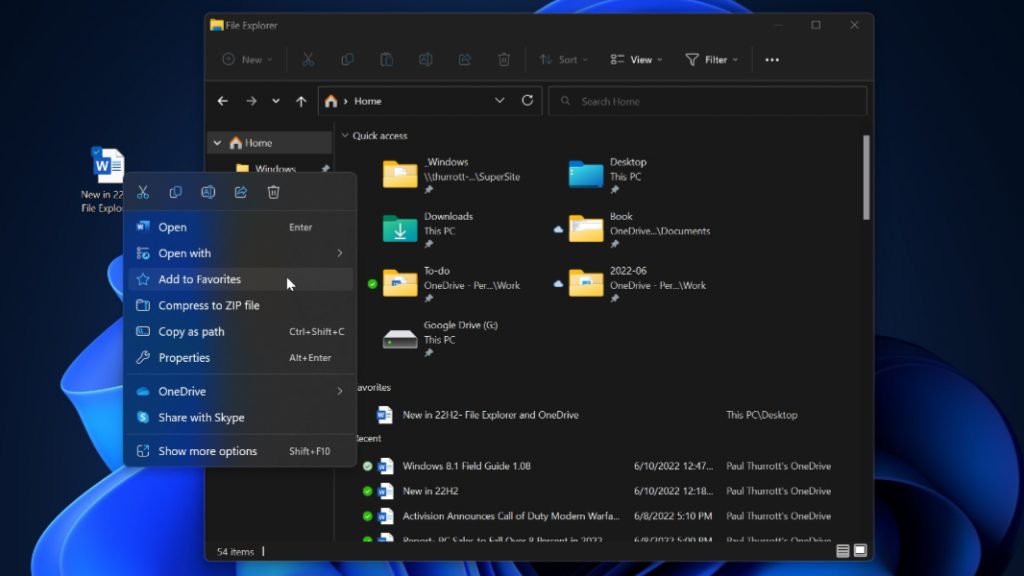1024x576 pixels.
Task: Click the Delete trash icon in context menu
Action: [x=273, y=192]
